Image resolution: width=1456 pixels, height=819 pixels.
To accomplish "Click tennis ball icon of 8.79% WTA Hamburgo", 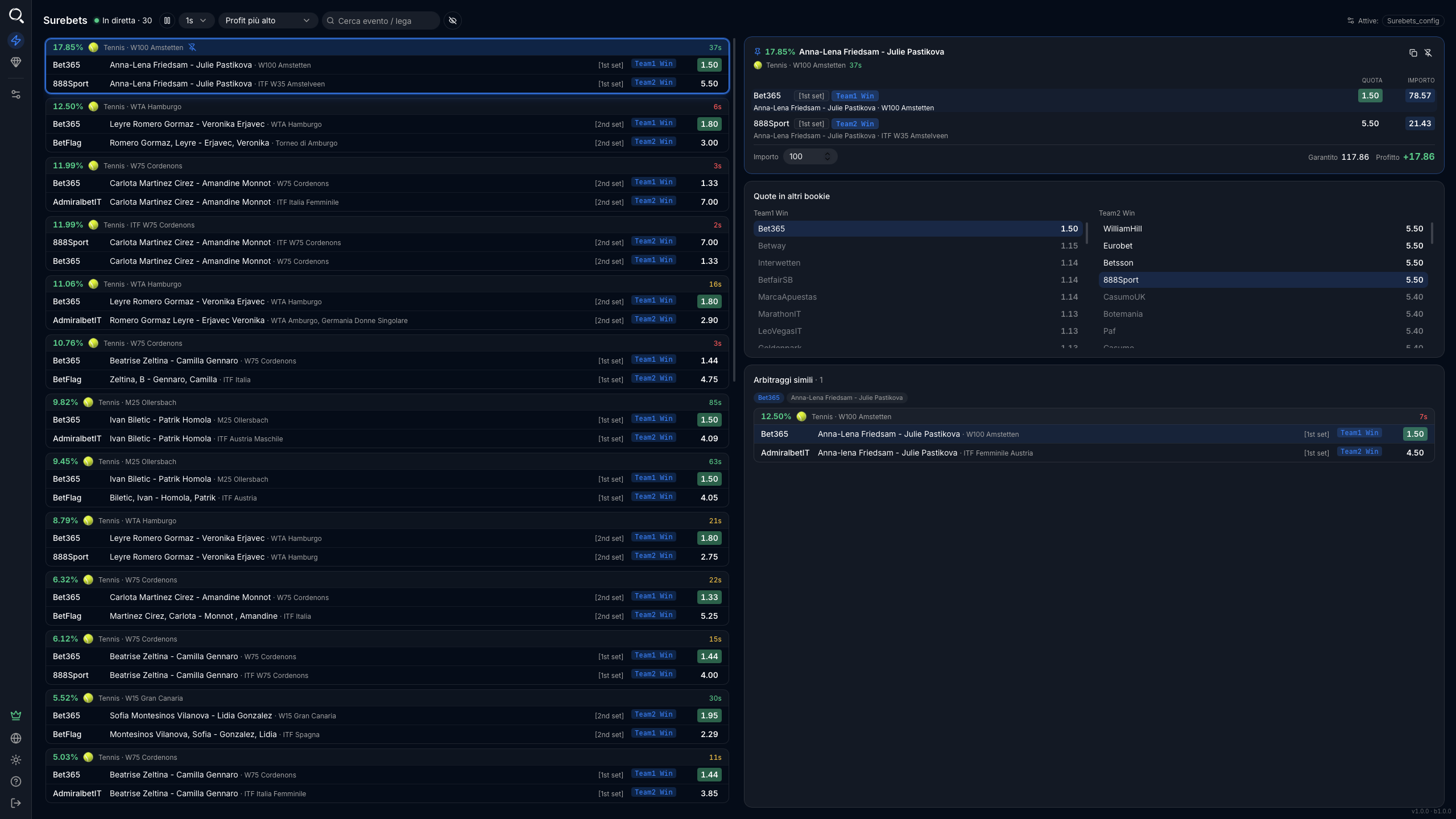I will [88, 520].
